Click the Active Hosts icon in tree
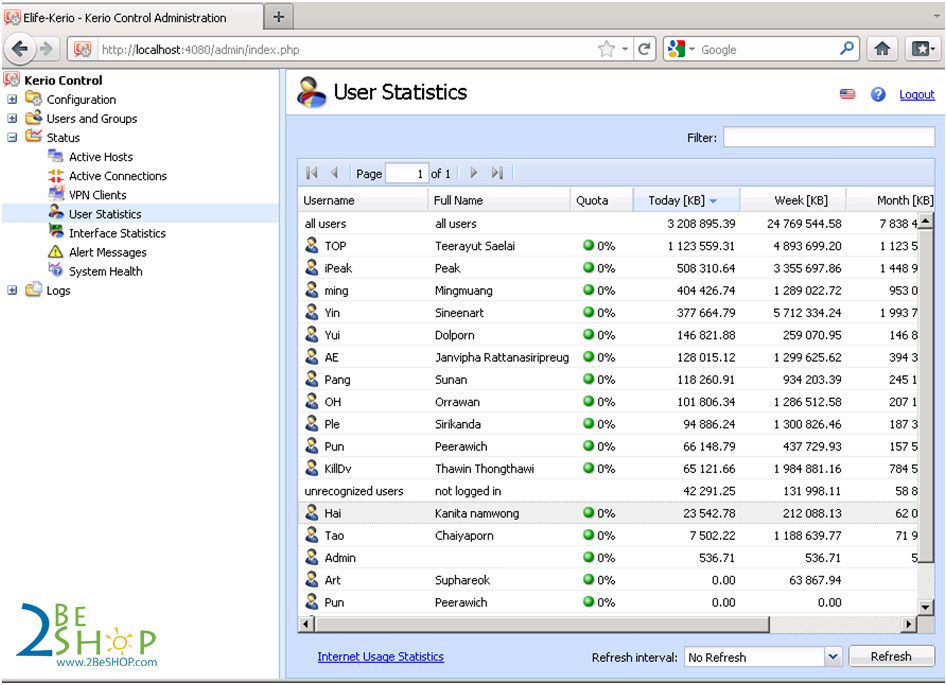 pos(56,156)
